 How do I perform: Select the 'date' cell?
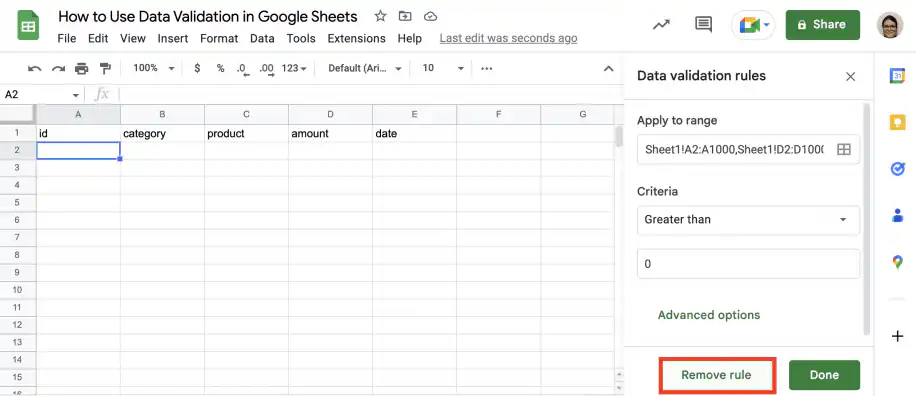coord(415,133)
